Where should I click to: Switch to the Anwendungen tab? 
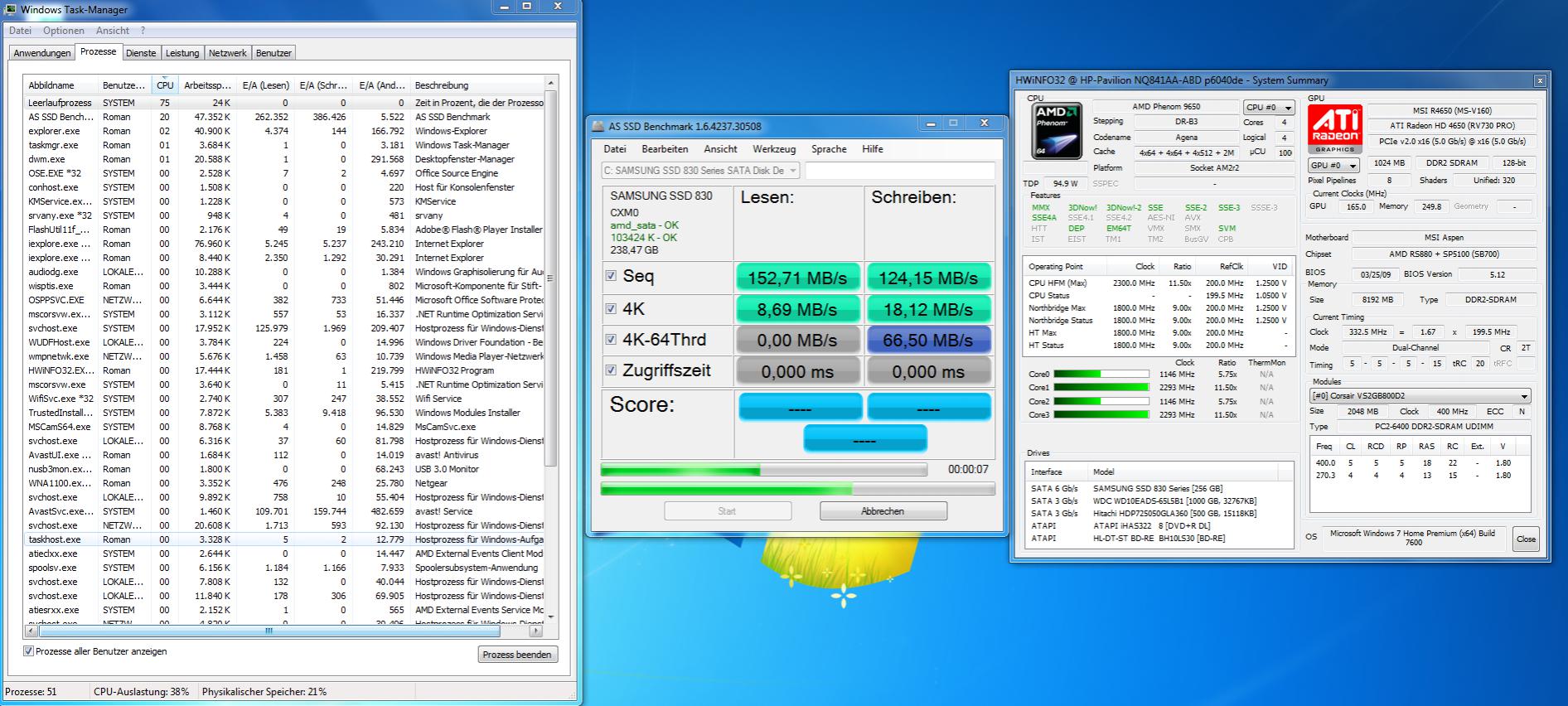42,53
